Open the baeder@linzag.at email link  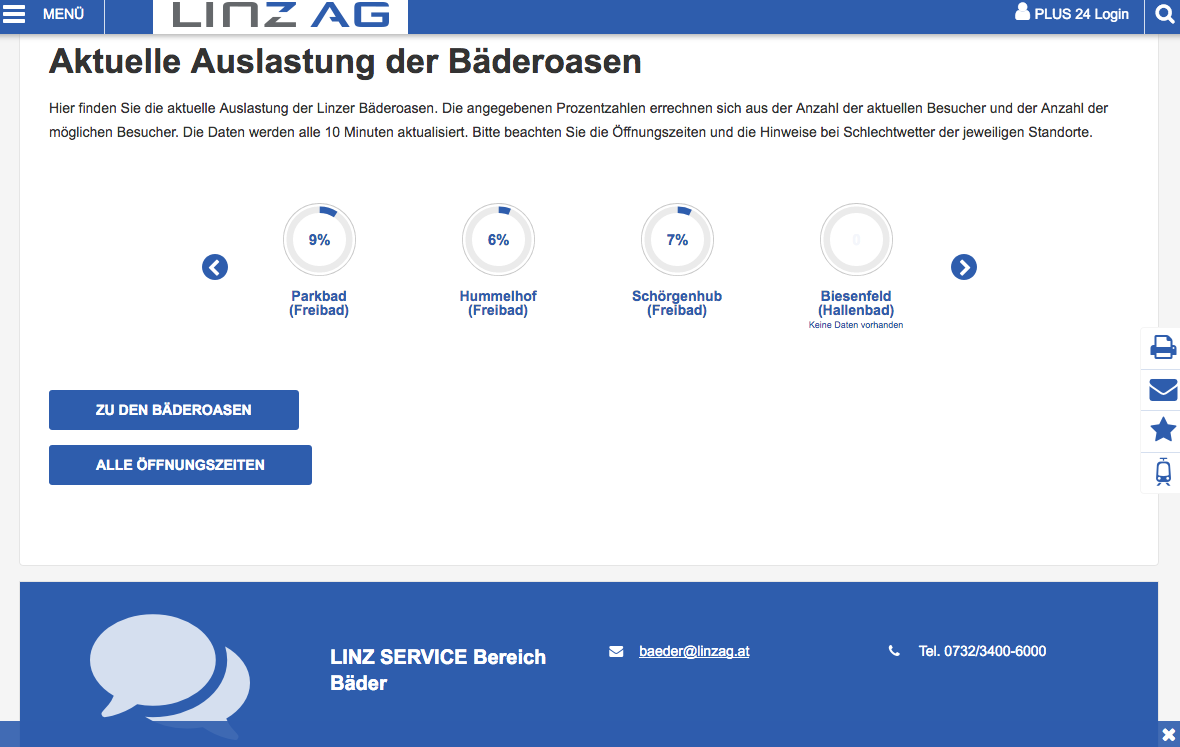coord(694,651)
